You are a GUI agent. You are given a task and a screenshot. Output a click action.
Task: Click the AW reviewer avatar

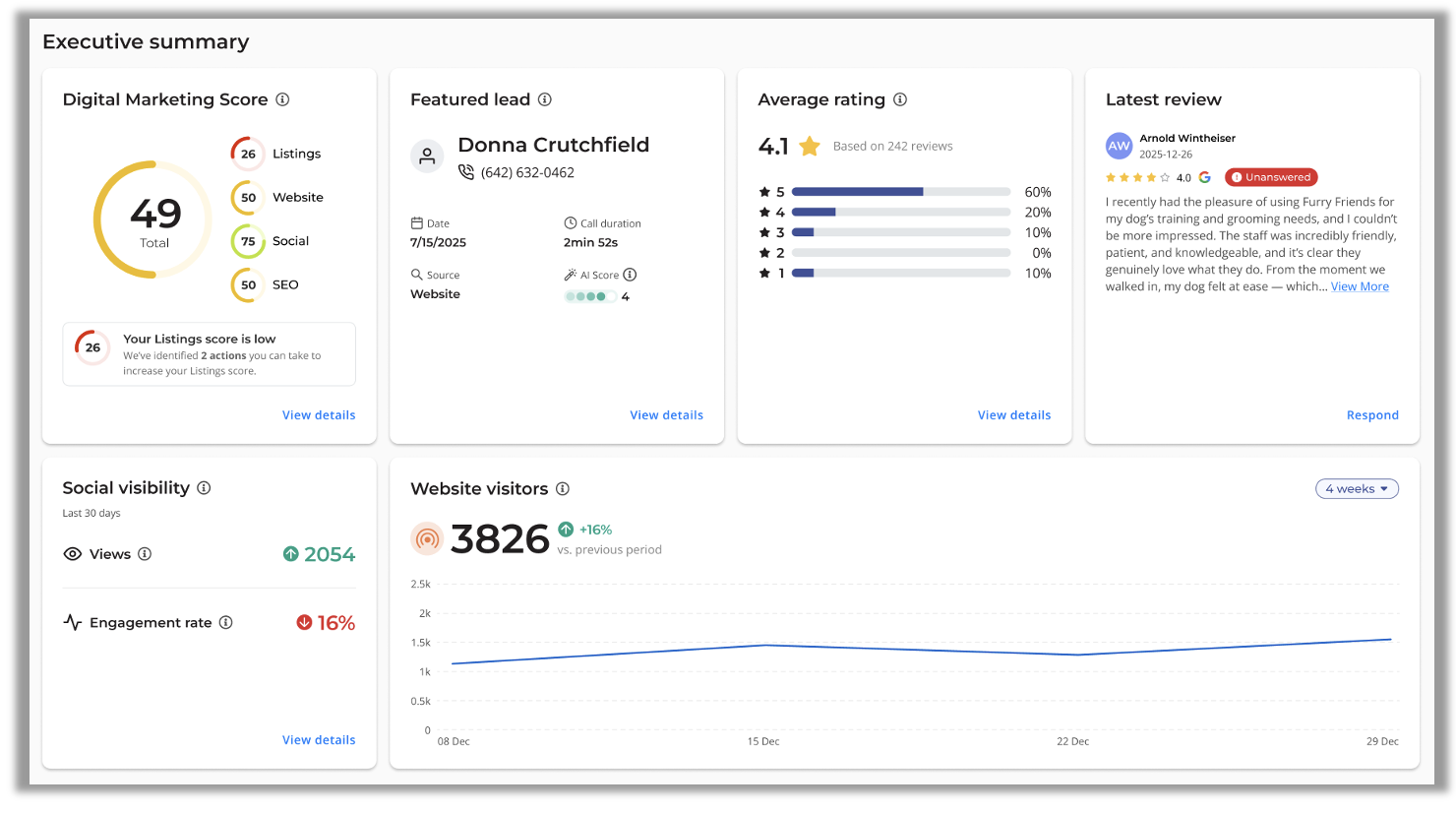coord(1119,146)
